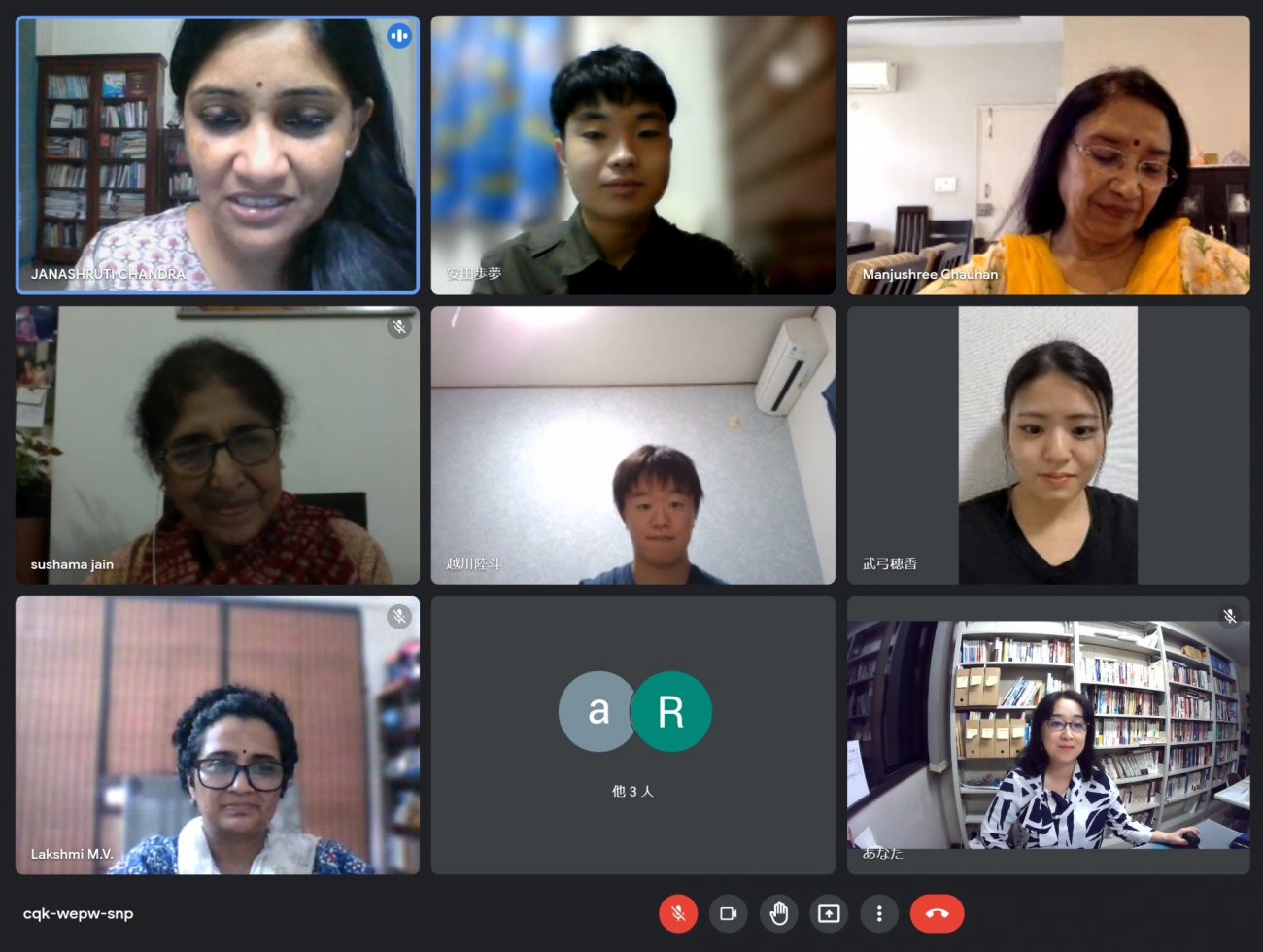The height and width of the screenshot is (952, 1263).
Task: Toggle the camera on or off
Action: pyautogui.click(x=728, y=913)
